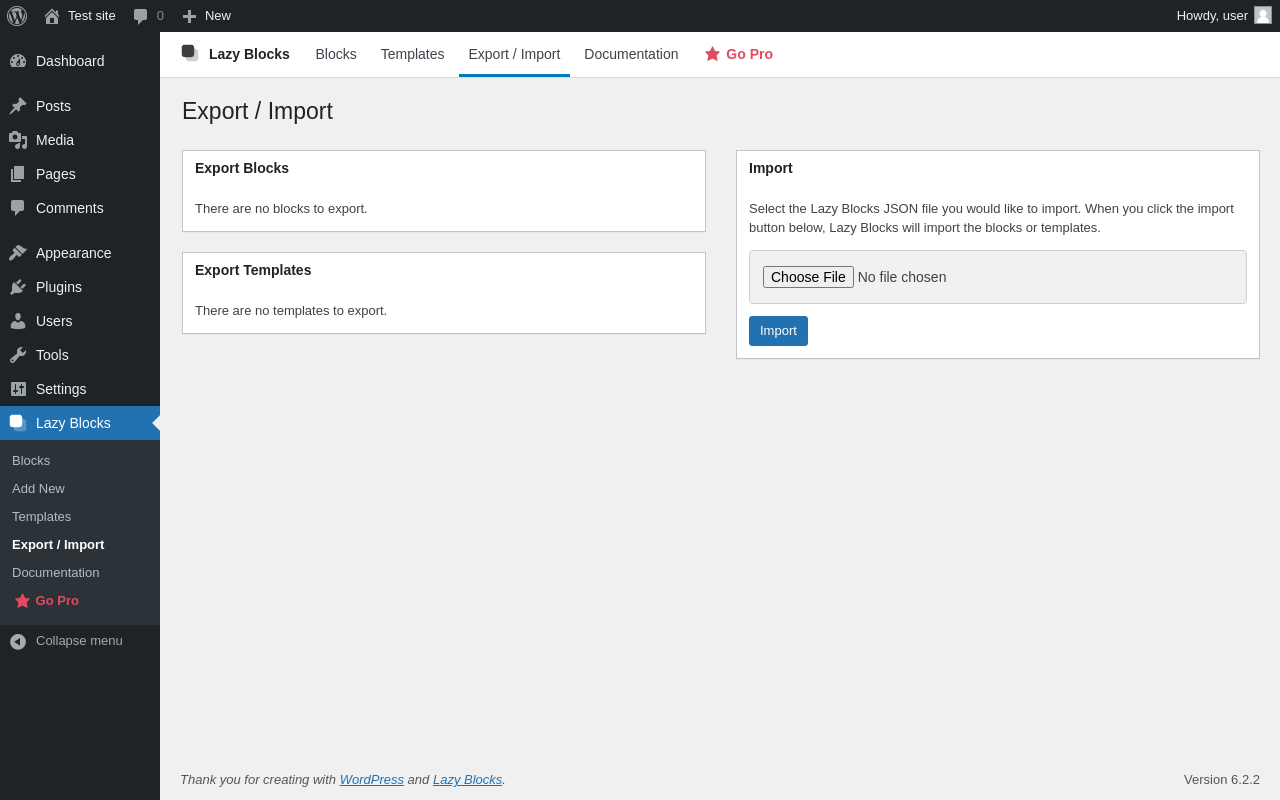Select the Blocks tab in header
1280x800 pixels.
pyautogui.click(x=336, y=54)
